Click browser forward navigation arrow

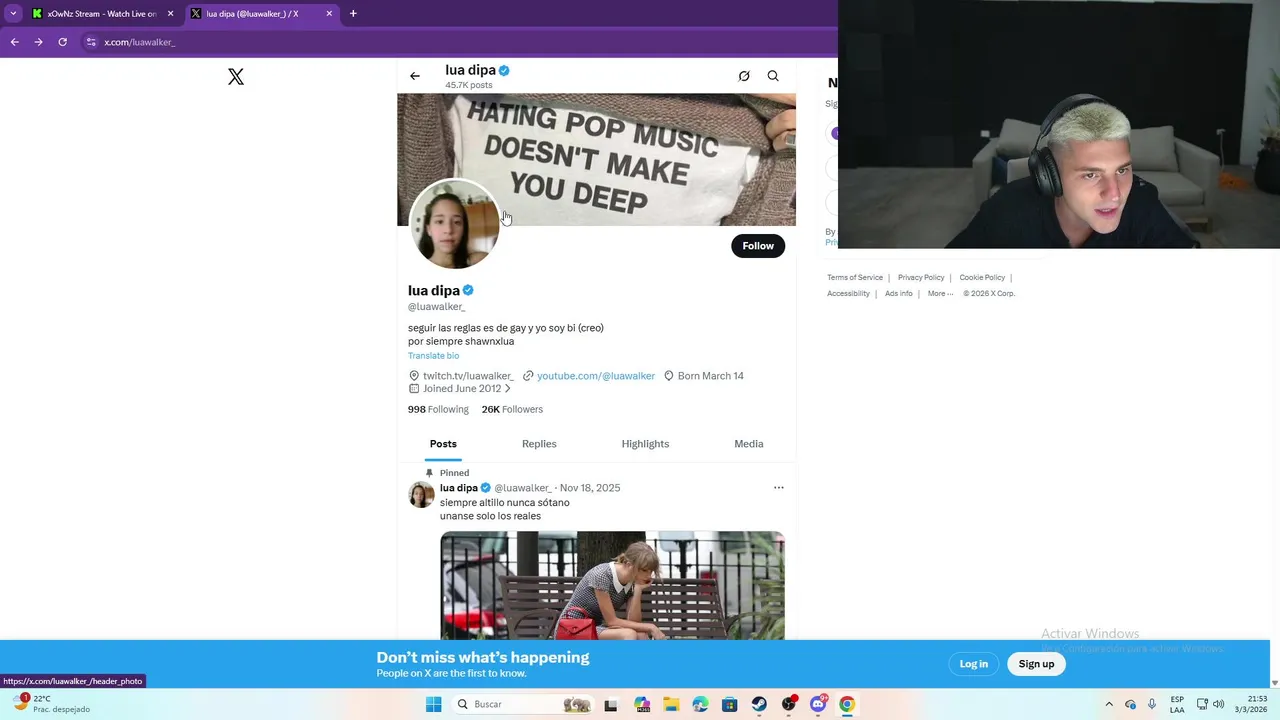38,42
